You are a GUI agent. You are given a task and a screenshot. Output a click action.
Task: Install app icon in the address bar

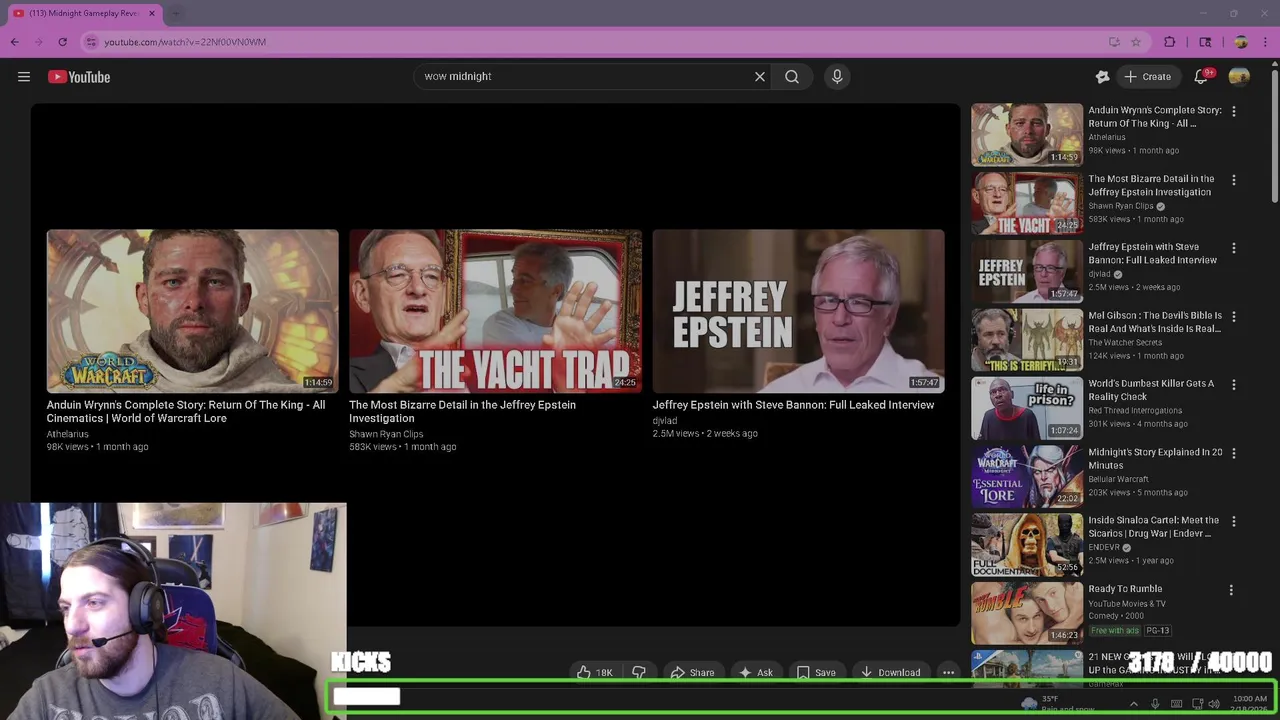[x=1114, y=42]
